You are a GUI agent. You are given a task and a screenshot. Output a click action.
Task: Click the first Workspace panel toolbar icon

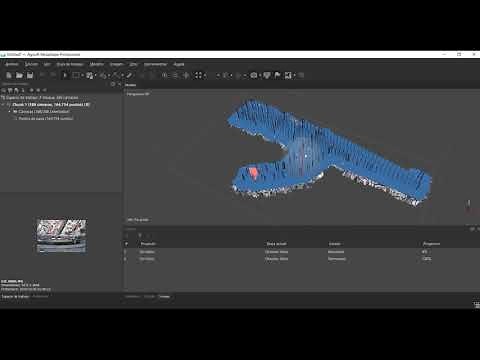(x=4, y=90)
